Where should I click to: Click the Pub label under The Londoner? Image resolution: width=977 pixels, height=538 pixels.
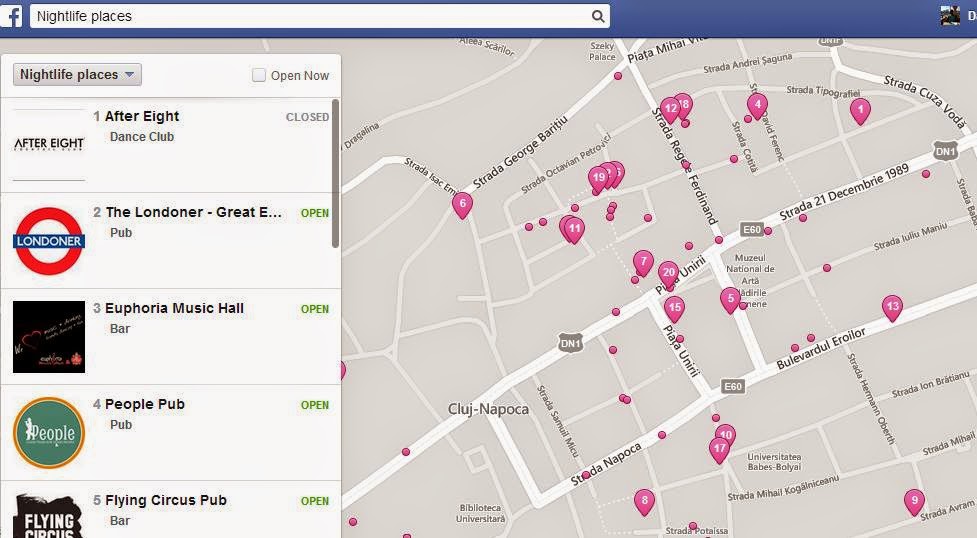click(121, 233)
